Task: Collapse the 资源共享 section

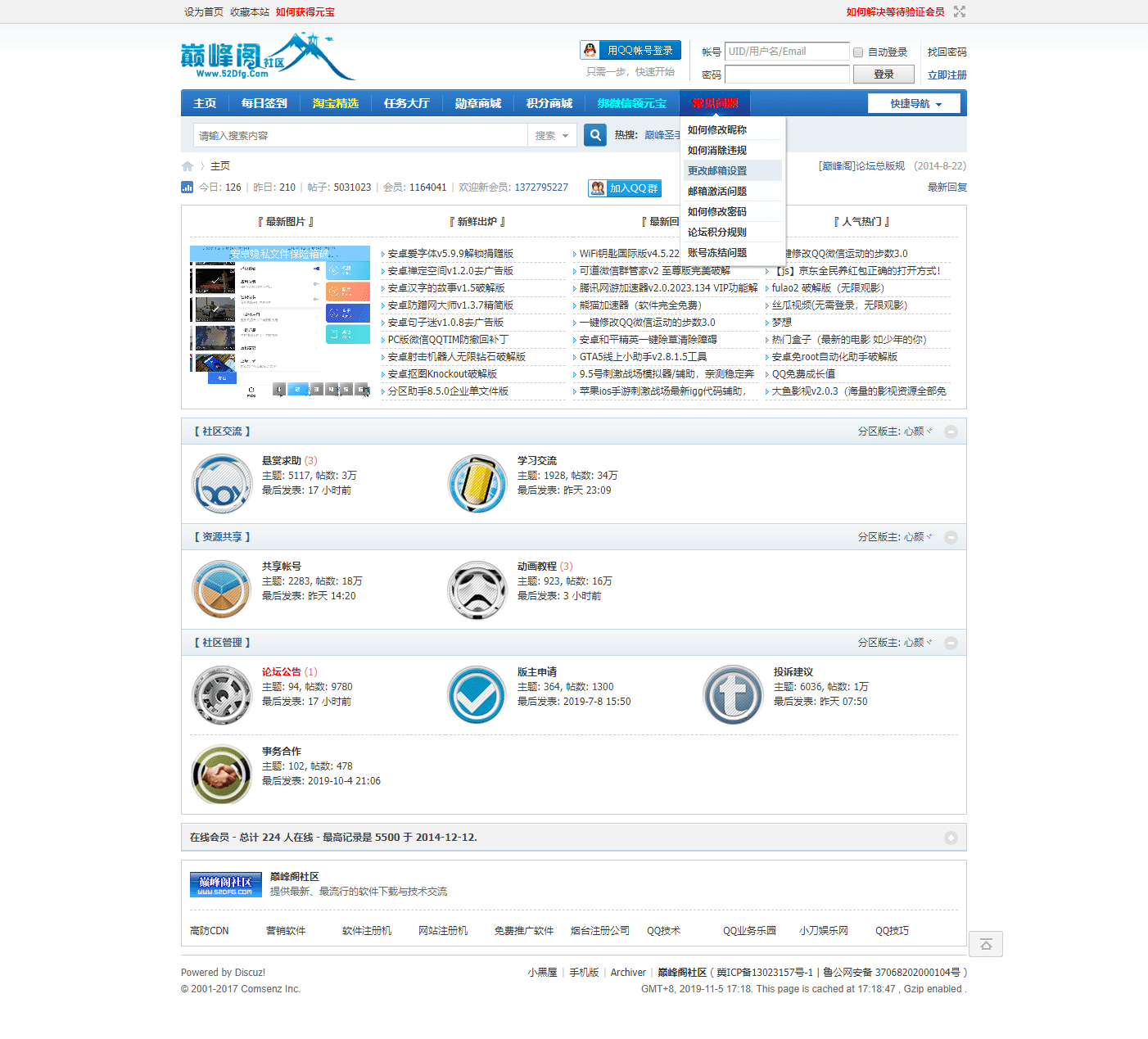Action: pyautogui.click(x=951, y=537)
